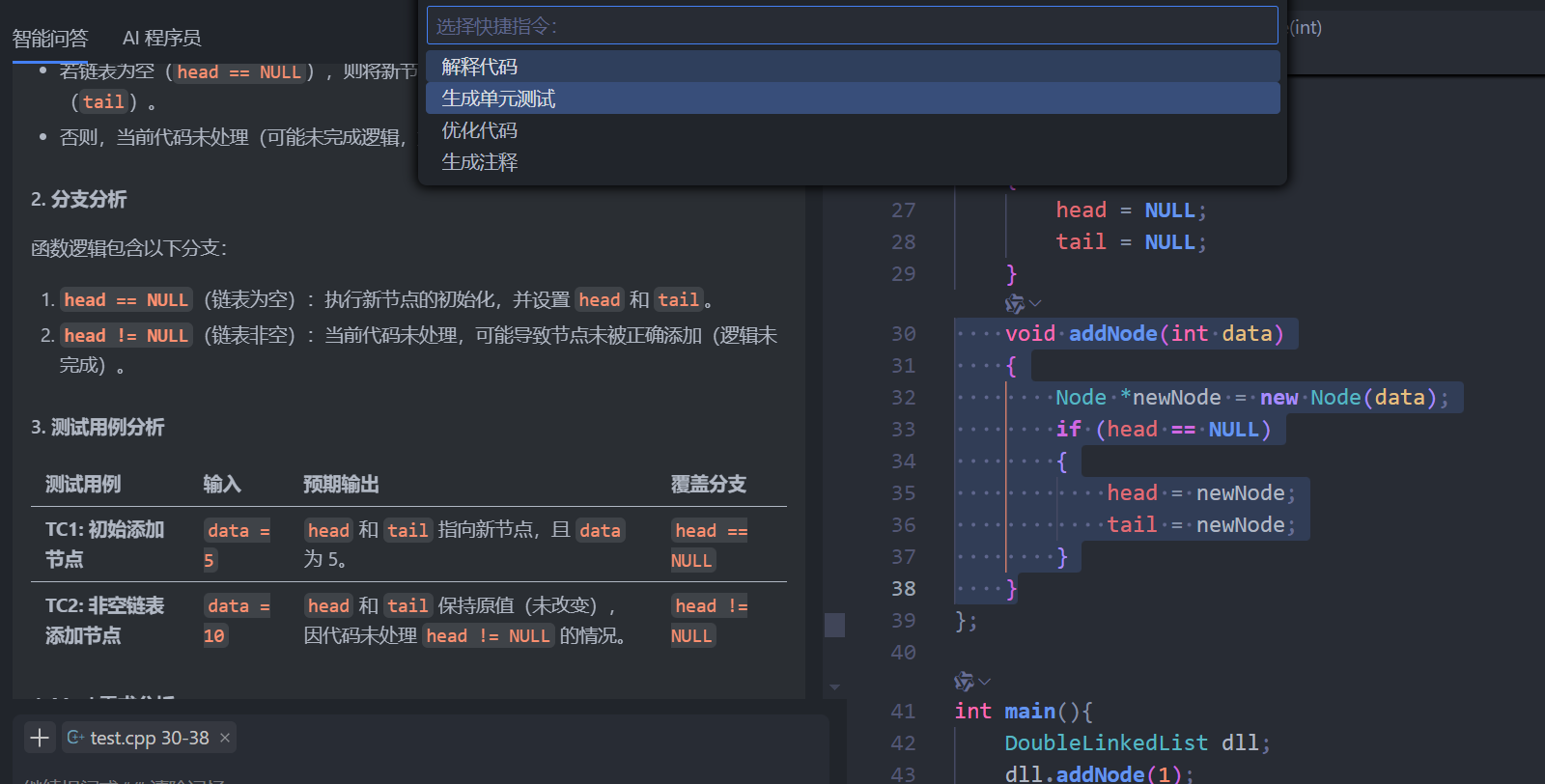
Task: Switch to the AI 程序员 tab
Action: pos(162,38)
